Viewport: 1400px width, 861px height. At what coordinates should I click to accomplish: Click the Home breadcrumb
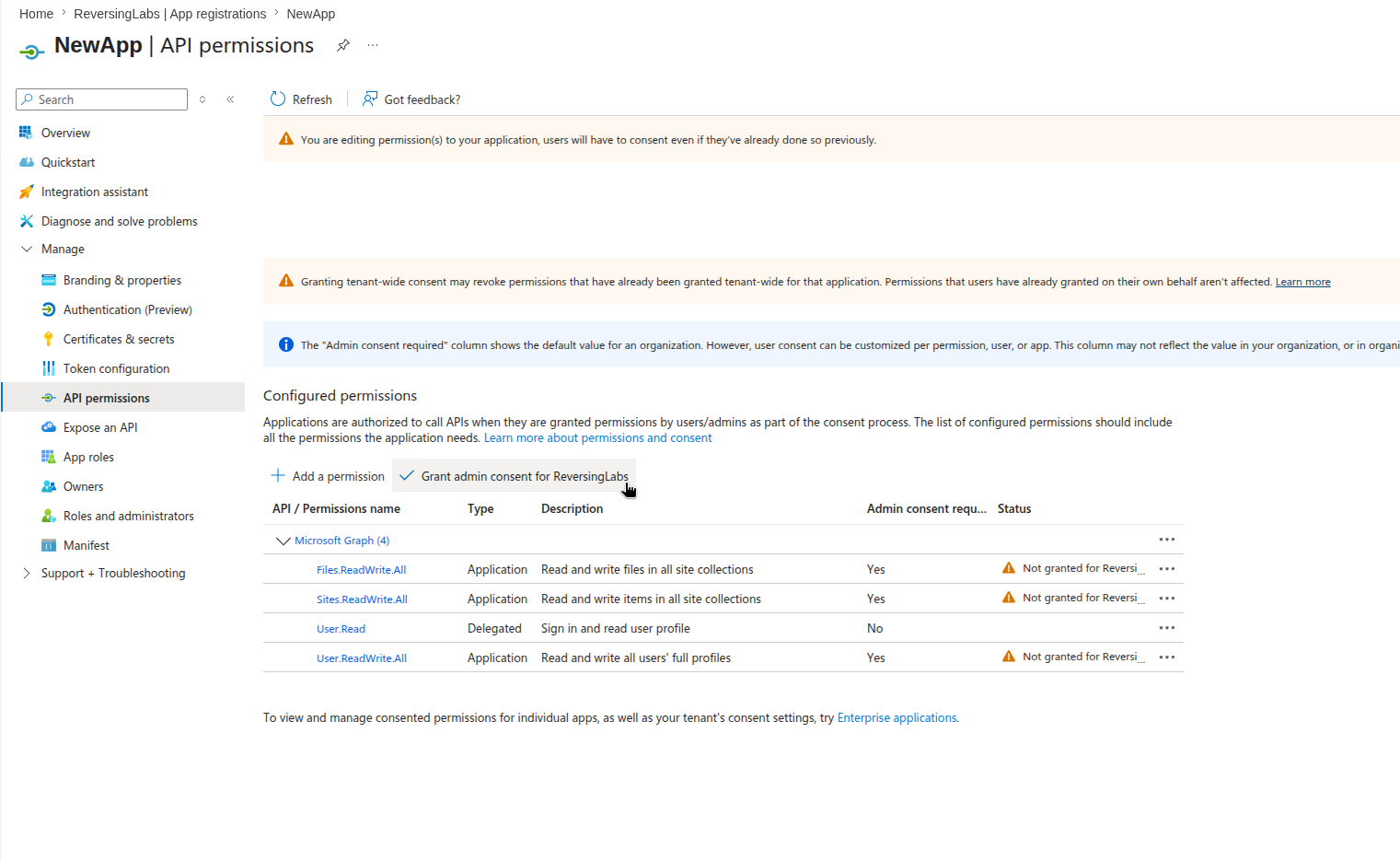coord(36,14)
